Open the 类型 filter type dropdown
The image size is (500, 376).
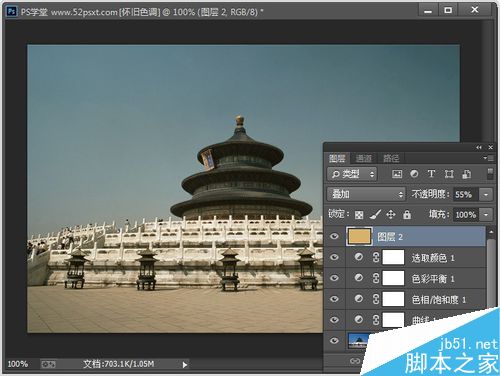[x=352, y=174]
